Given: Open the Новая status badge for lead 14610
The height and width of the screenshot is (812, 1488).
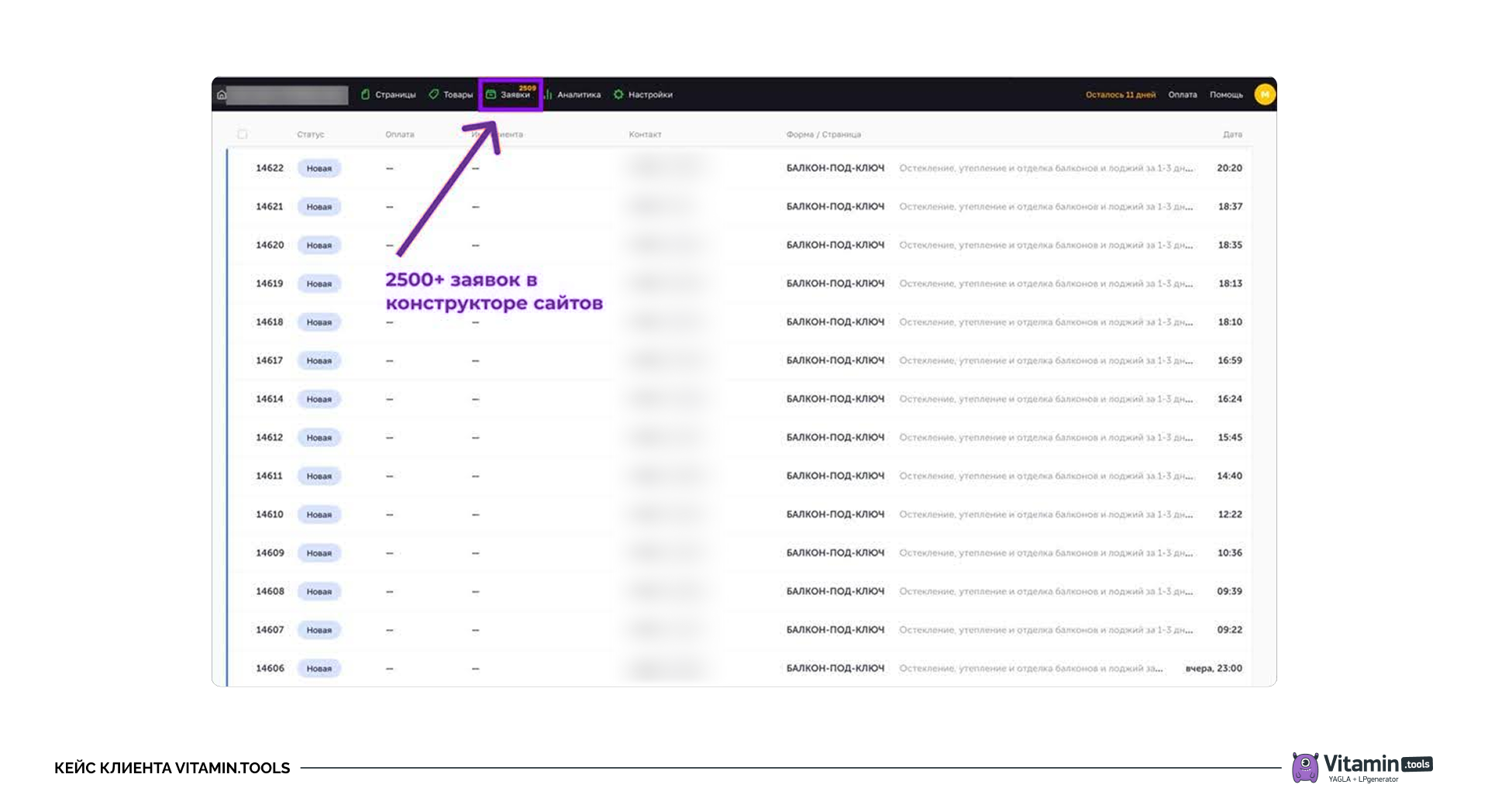Looking at the screenshot, I should point(319,514).
